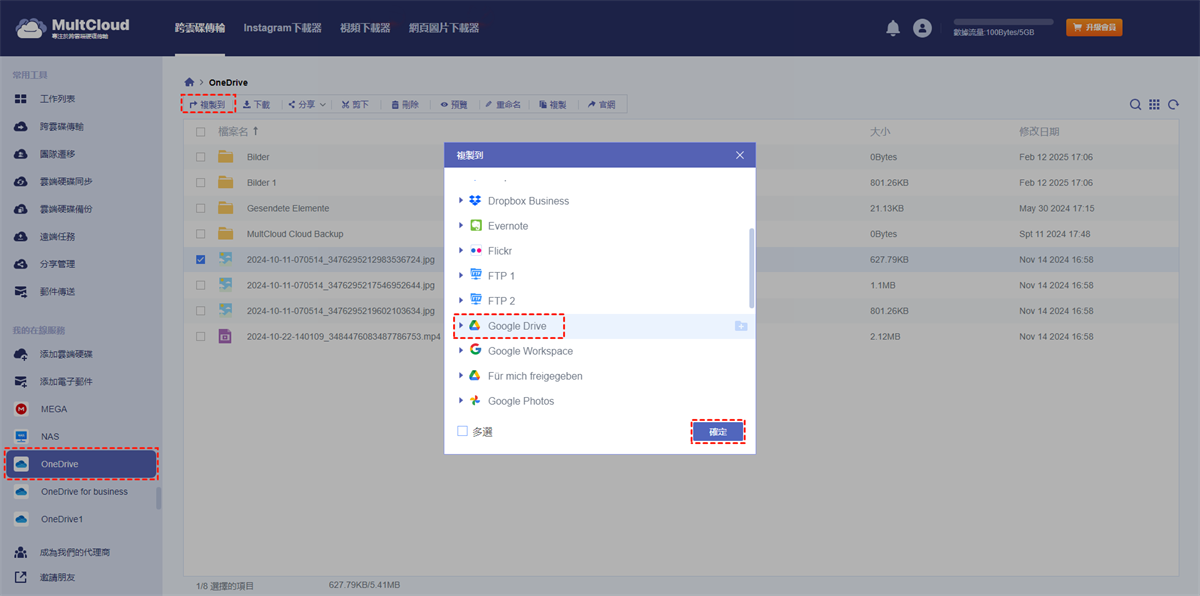
Task: Check the MultCloud Cloud Backup checkbox
Action: pos(201,234)
